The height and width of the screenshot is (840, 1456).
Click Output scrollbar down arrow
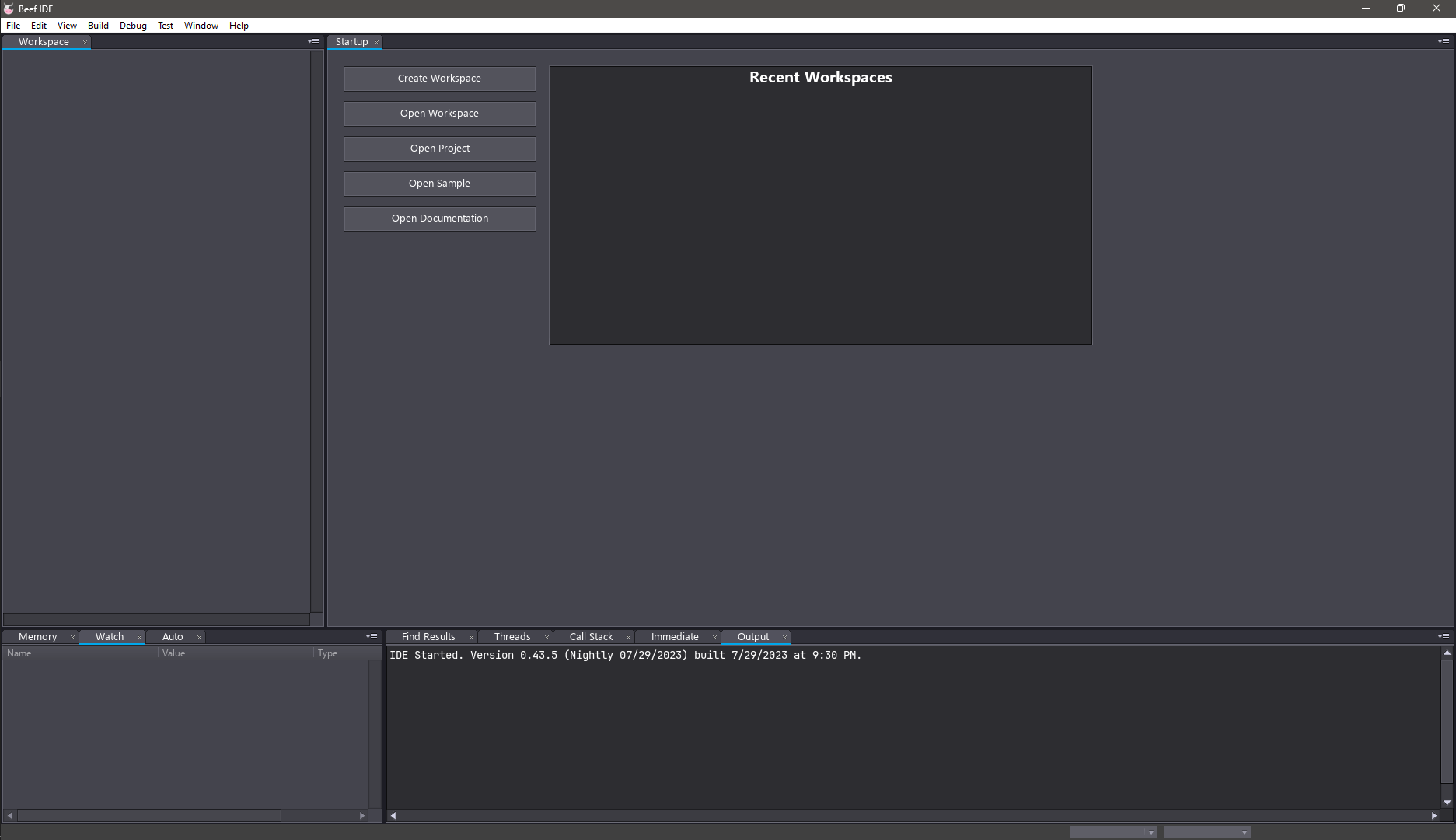click(x=1447, y=803)
